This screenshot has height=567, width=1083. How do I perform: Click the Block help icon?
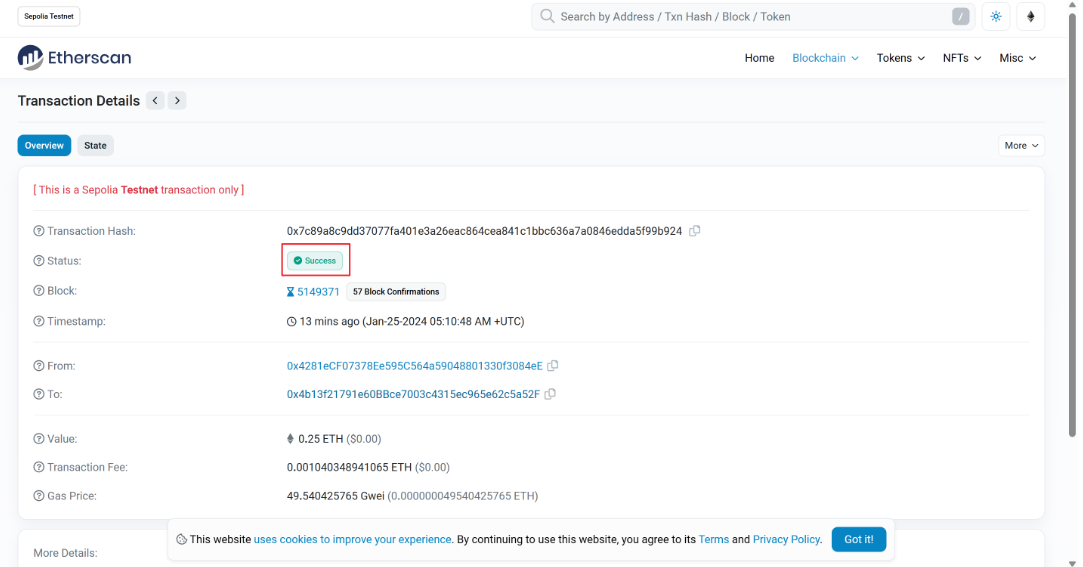[39, 291]
